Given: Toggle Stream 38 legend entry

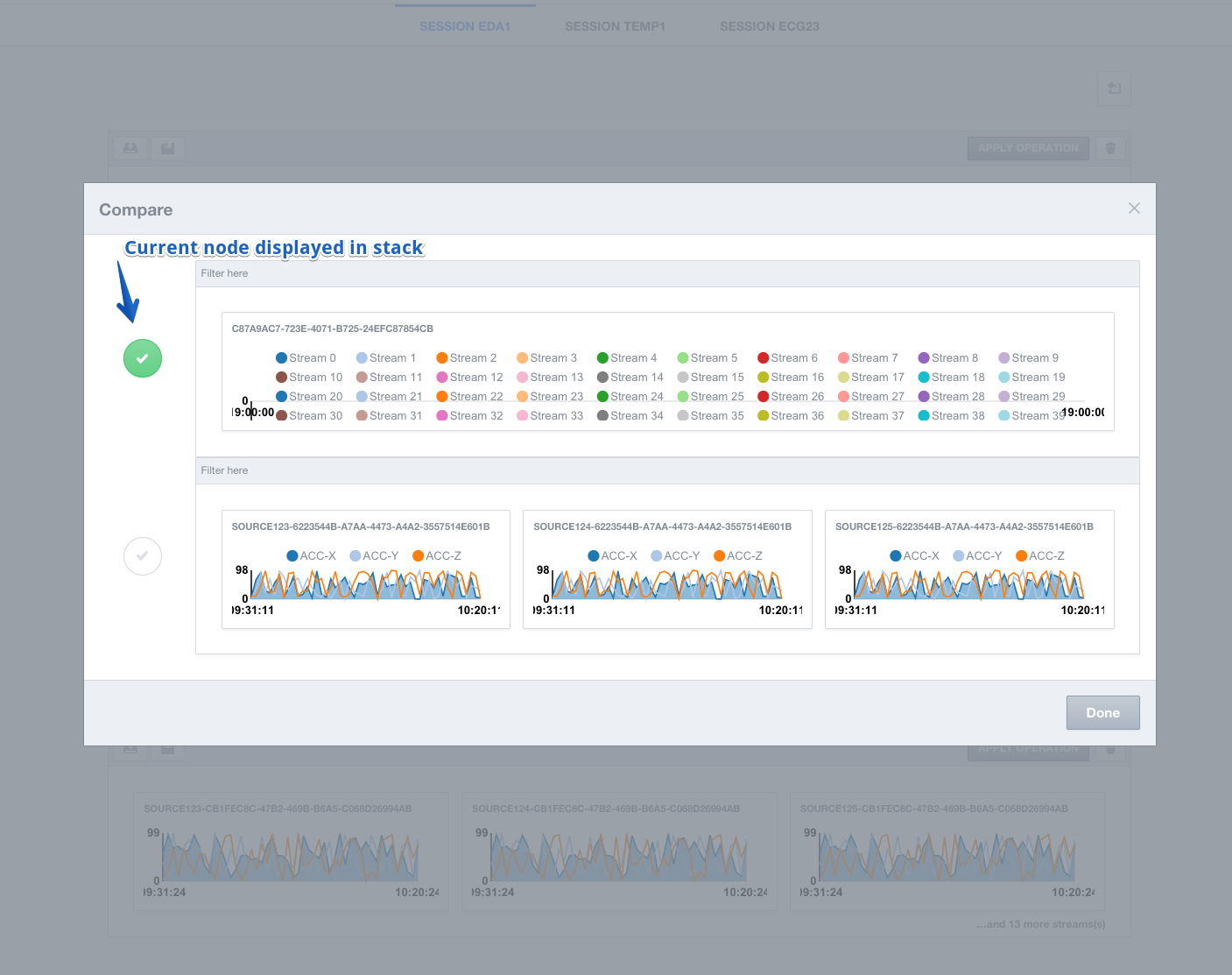Looking at the screenshot, I should pos(952,415).
